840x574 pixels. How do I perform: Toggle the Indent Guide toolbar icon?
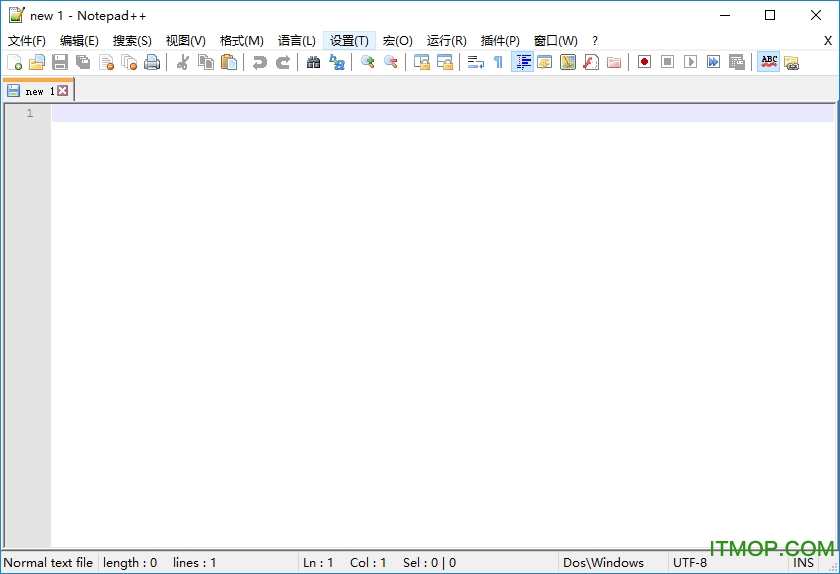pos(522,62)
